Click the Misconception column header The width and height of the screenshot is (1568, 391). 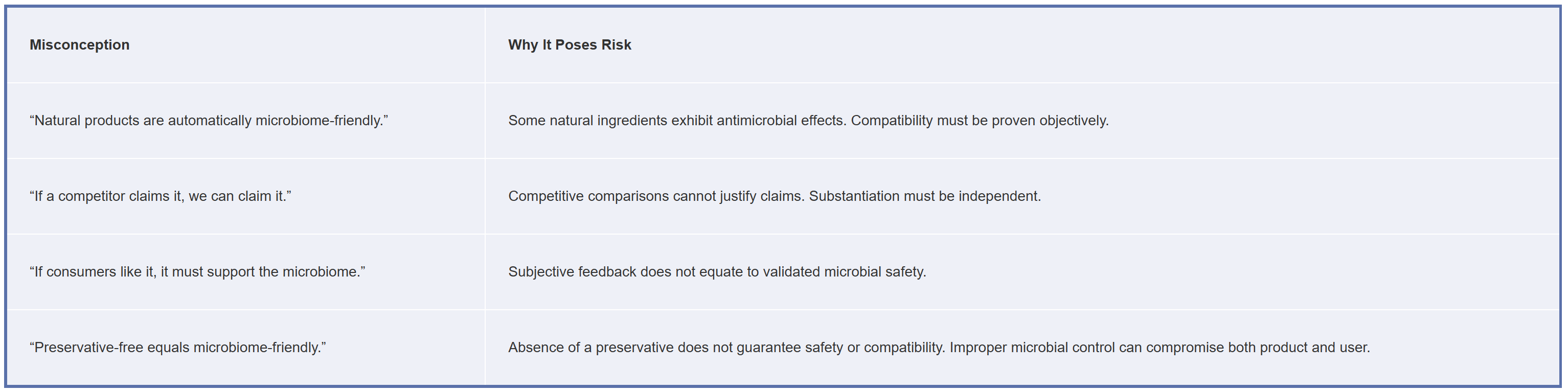coord(80,45)
